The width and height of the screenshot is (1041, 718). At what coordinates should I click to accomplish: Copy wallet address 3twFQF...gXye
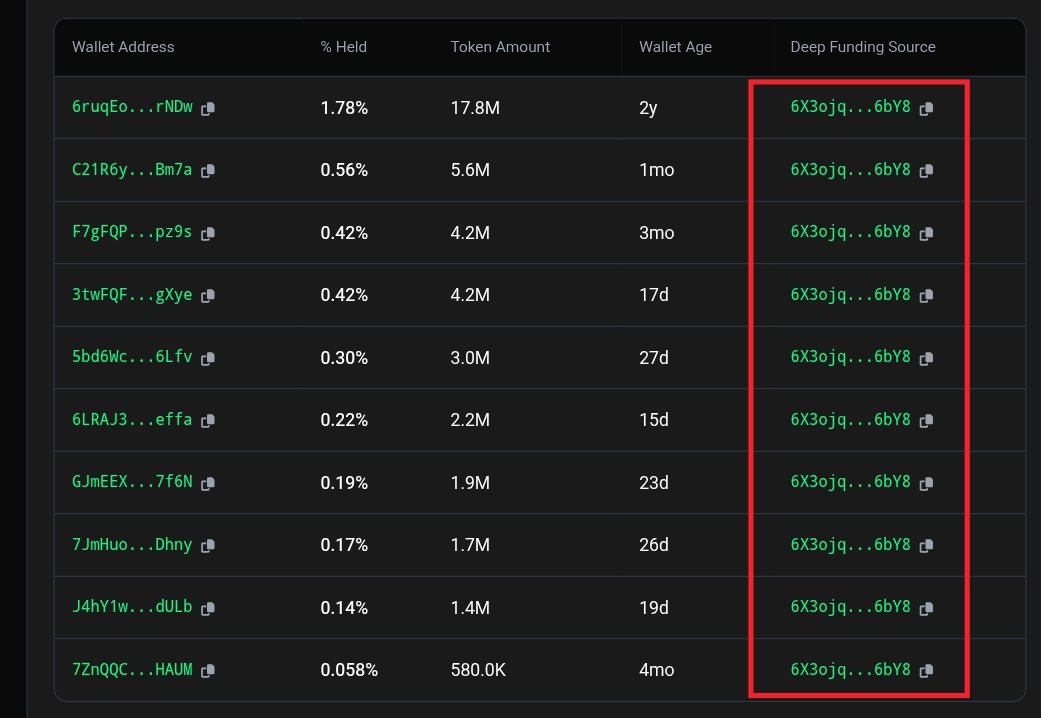(x=208, y=296)
